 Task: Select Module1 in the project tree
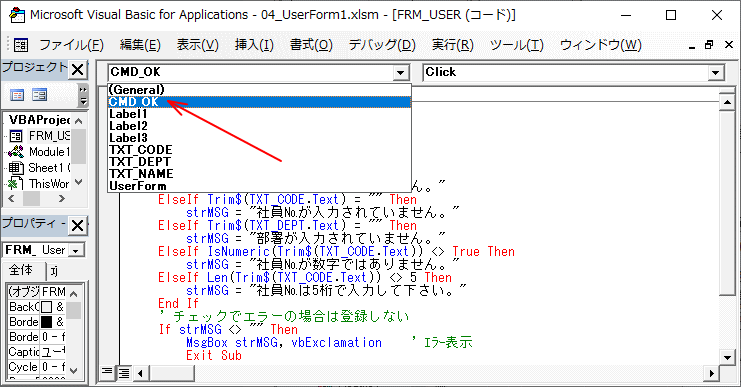(49, 152)
